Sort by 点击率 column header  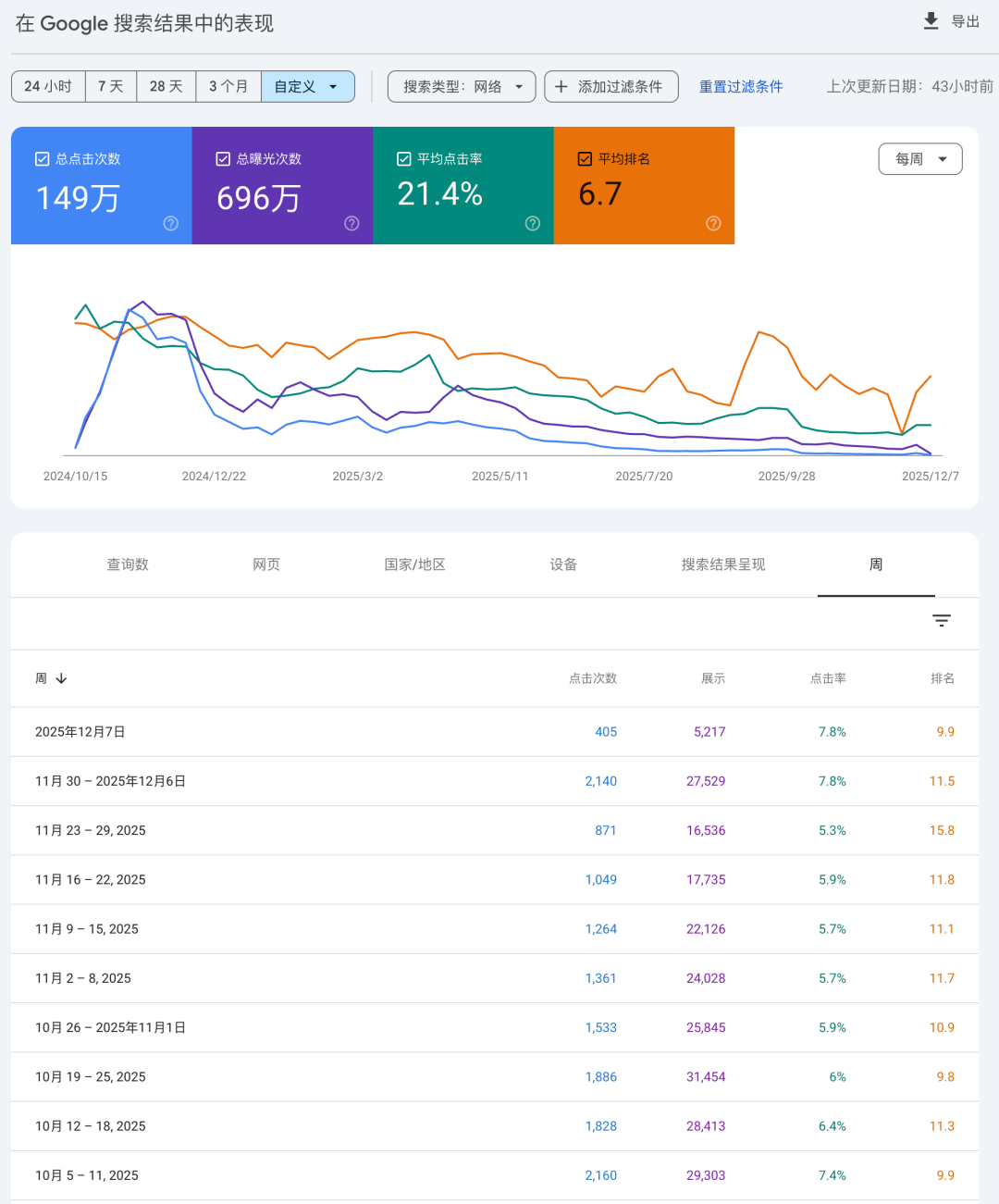pyautogui.click(x=828, y=678)
